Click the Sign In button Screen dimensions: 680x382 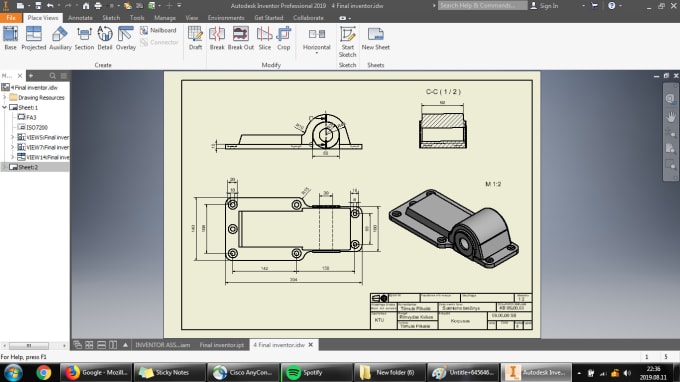[x=544, y=6]
